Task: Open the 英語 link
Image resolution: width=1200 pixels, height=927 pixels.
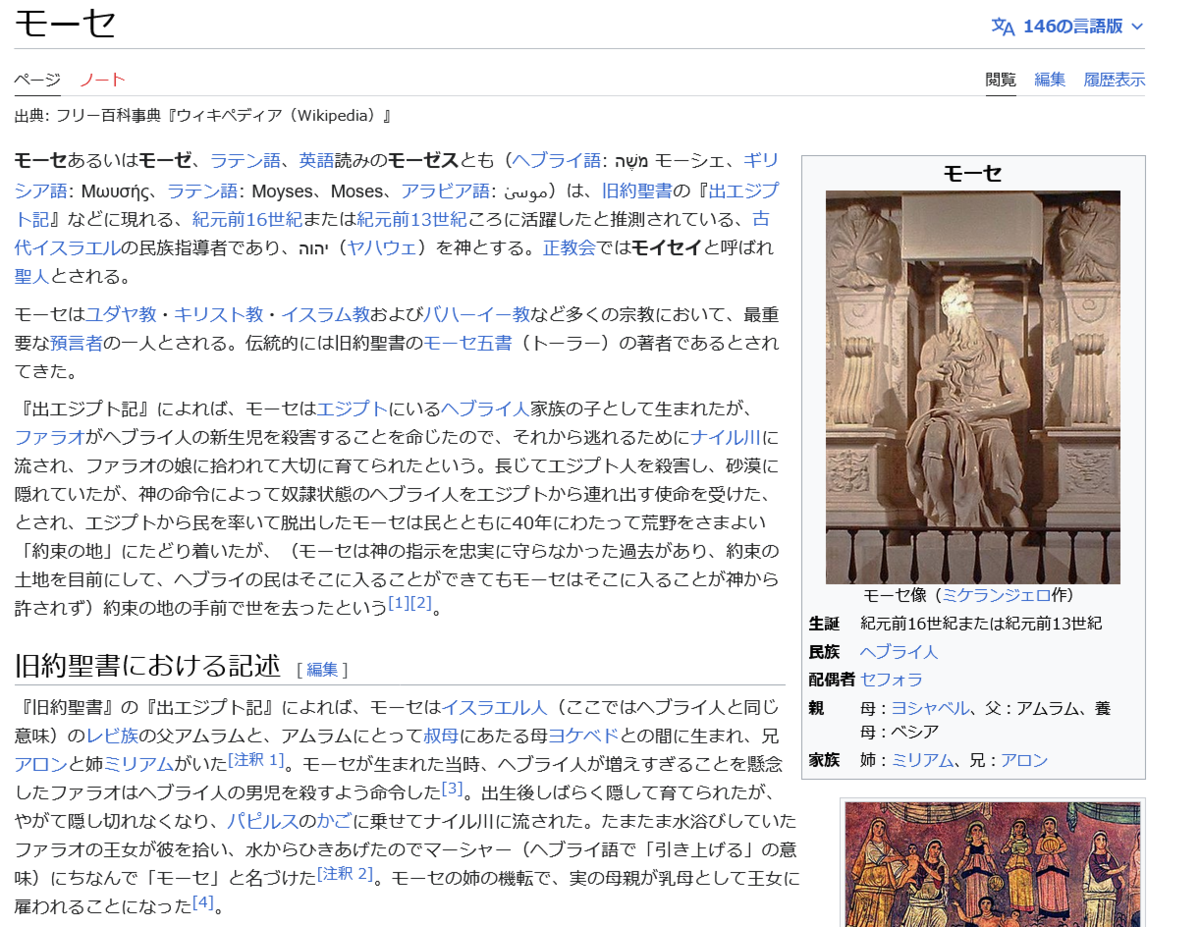Action: [x=316, y=160]
